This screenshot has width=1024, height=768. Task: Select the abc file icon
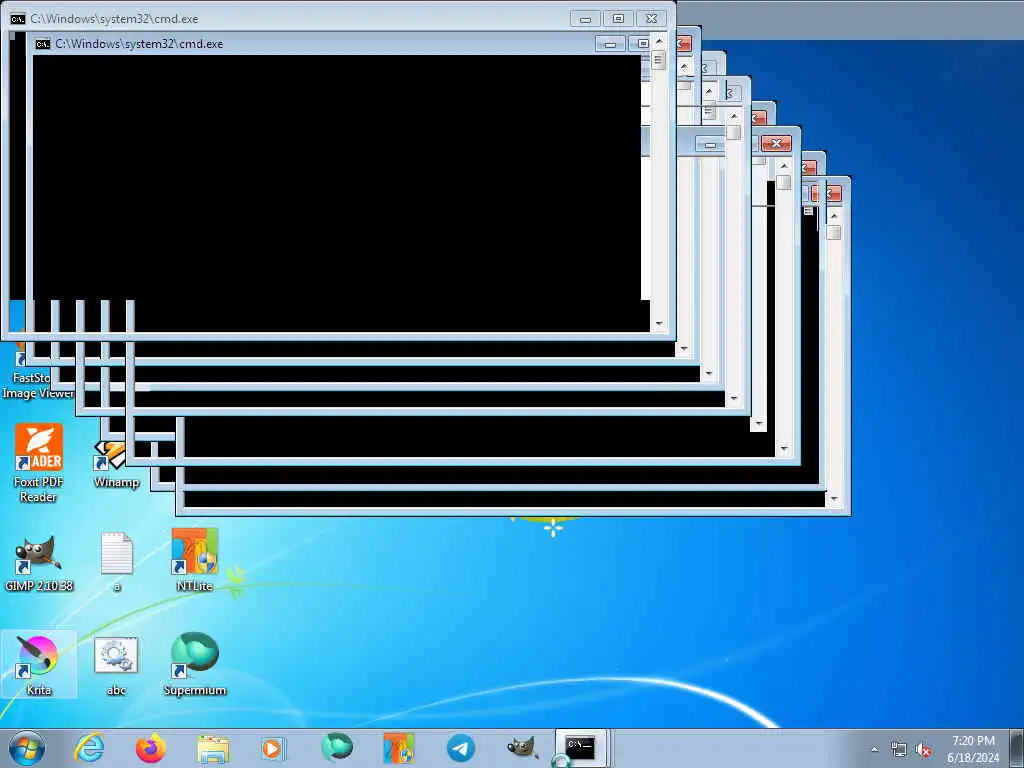click(116, 665)
